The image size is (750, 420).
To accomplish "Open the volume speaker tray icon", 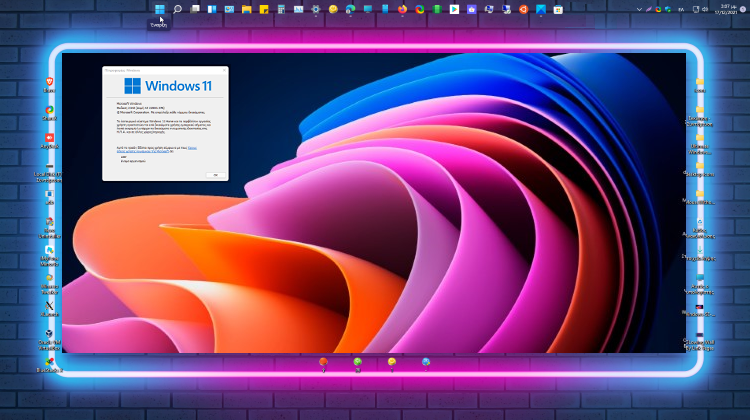I will tap(705, 9).
